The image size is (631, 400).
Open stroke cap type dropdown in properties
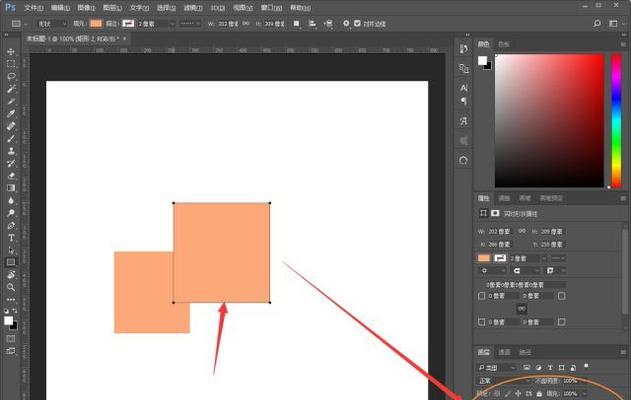524,270
